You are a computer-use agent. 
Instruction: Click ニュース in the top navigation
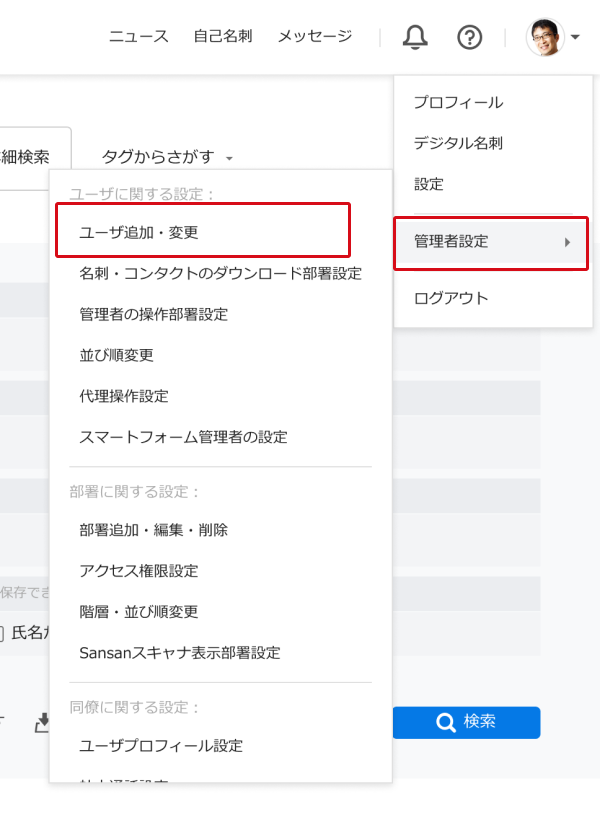tap(137, 35)
